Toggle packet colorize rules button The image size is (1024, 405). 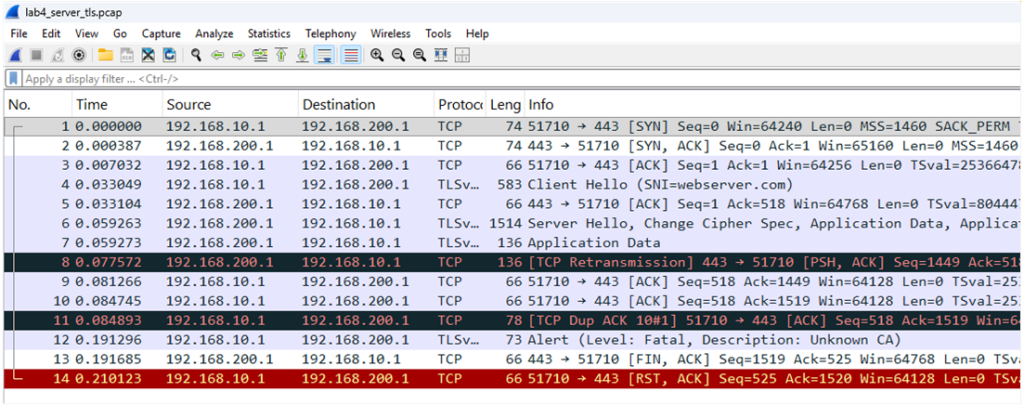(350, 55)
